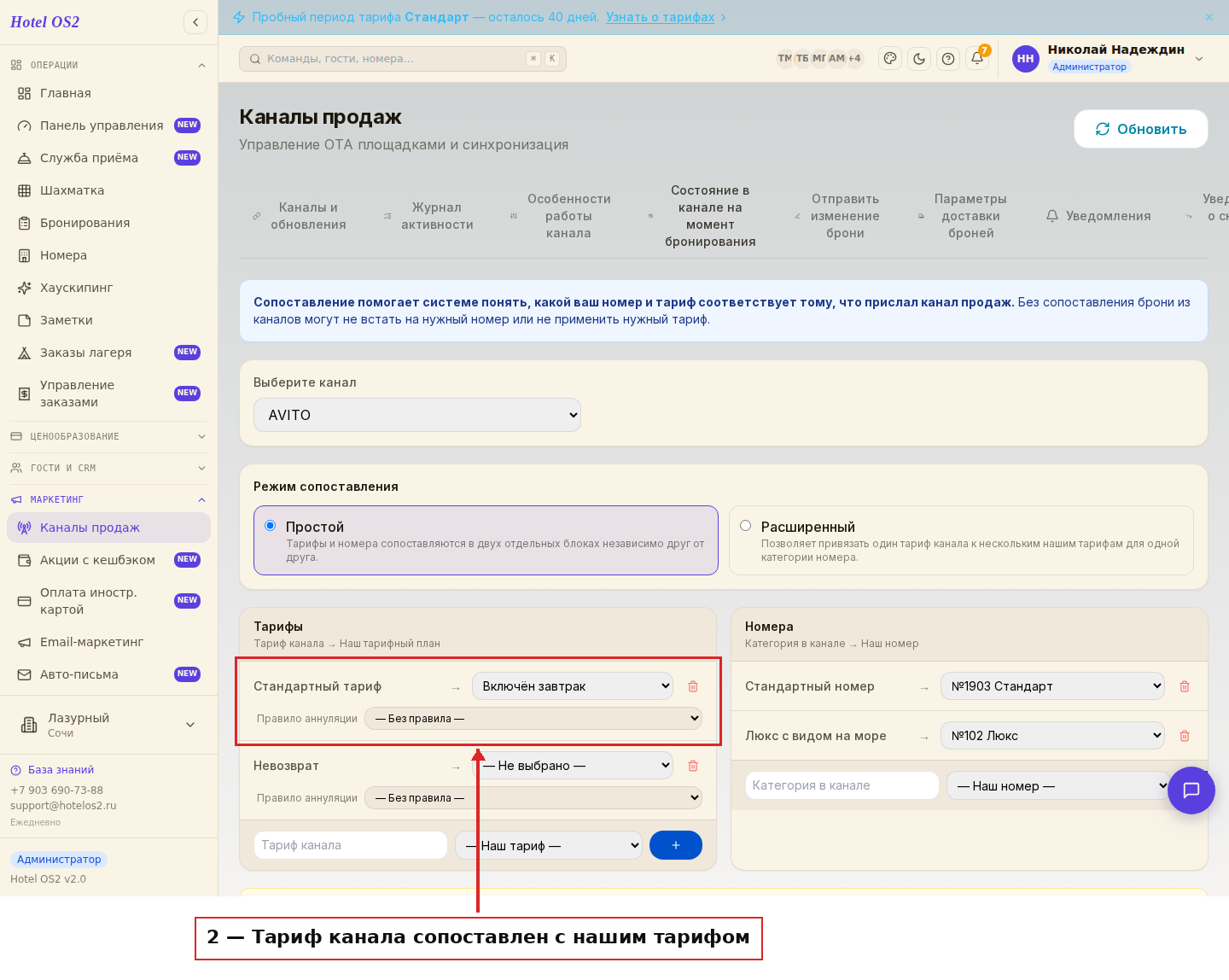This screenshot has width=1229, height=980.
Task: Delete the Невозврат tariff mapping row
Action: tap(693, 766)
